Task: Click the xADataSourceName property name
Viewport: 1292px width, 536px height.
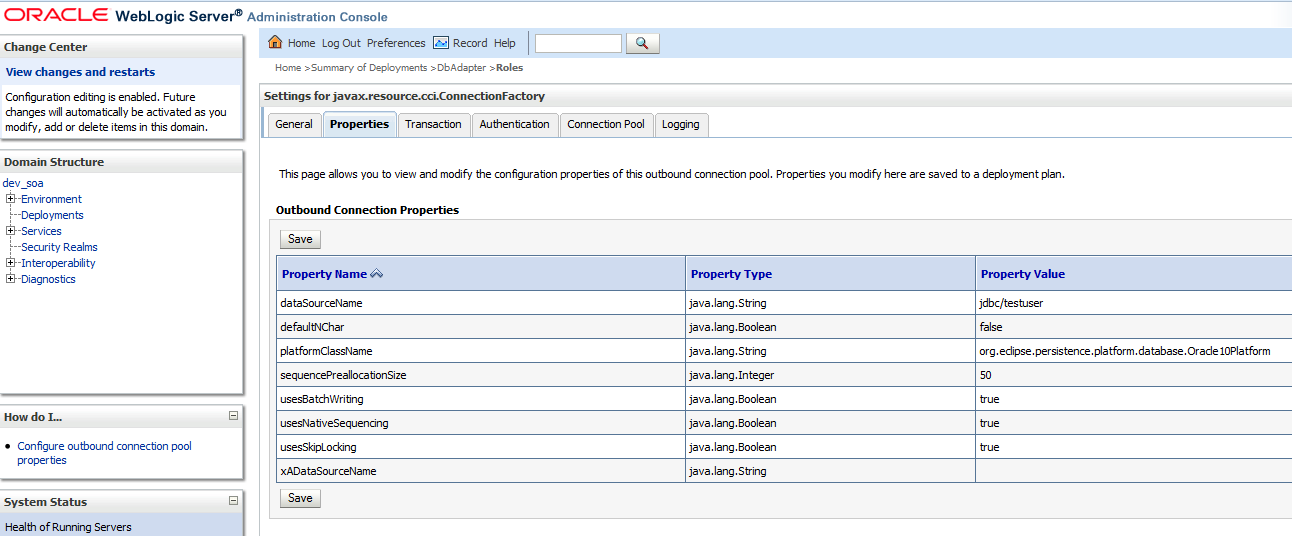Action: click(x=329, y=471)
